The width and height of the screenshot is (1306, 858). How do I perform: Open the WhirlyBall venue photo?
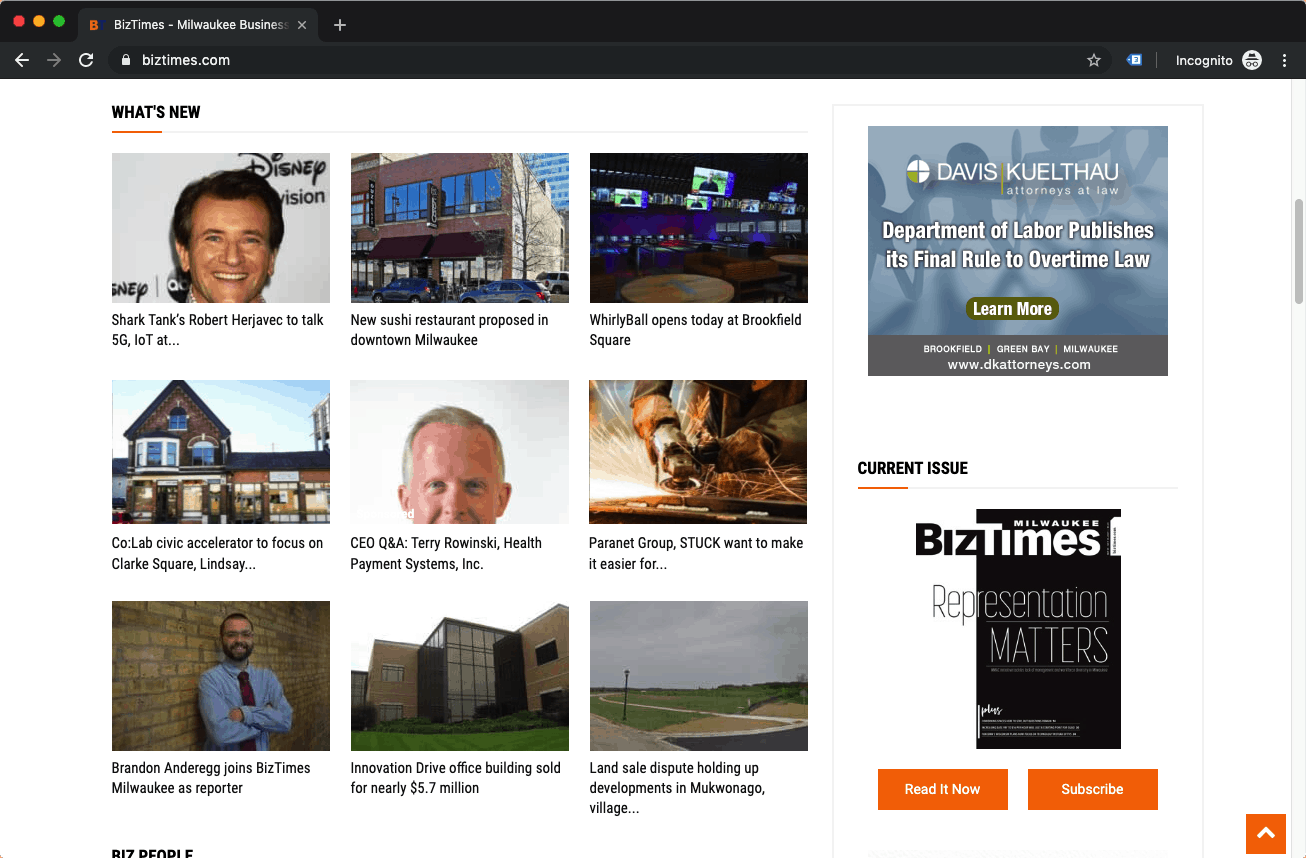(x=699, y=228)
